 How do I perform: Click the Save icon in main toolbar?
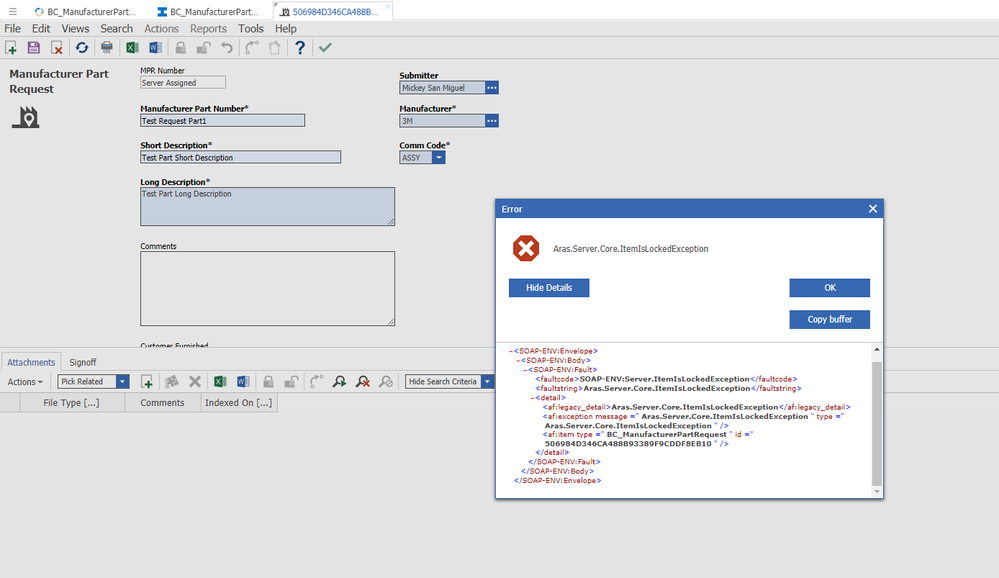(34, 48)
